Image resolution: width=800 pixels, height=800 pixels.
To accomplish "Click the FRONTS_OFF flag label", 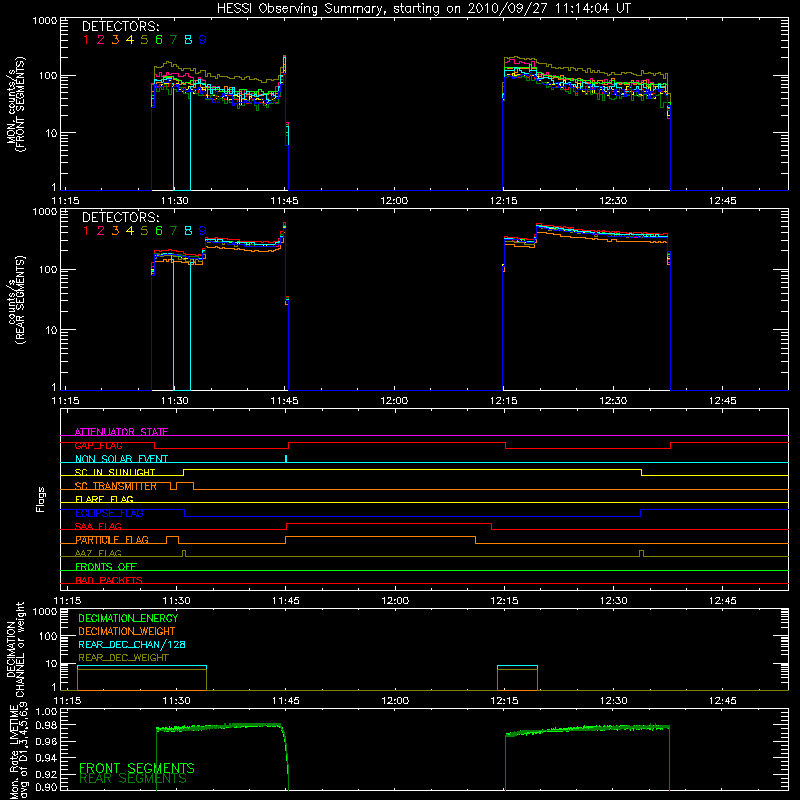I will click(x=106, y=567).
